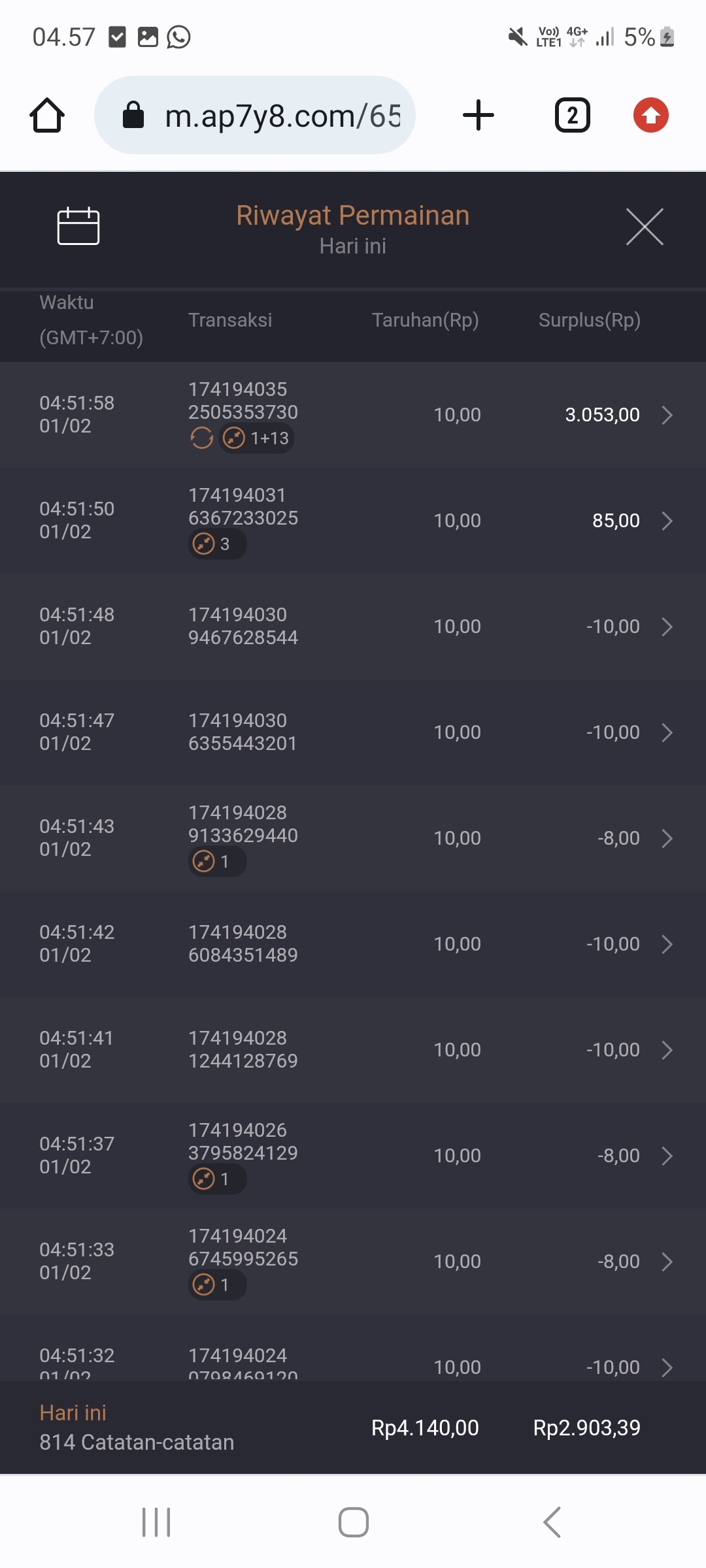
Task: Tap the Android recent apps button
Action: tap(156, 1522)
